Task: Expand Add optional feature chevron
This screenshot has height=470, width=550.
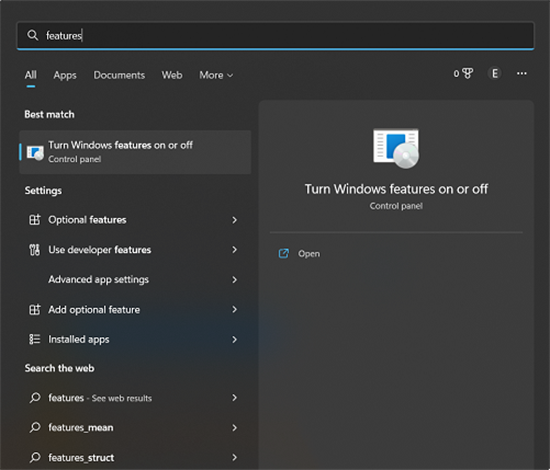Action: [x=234, y=310]
